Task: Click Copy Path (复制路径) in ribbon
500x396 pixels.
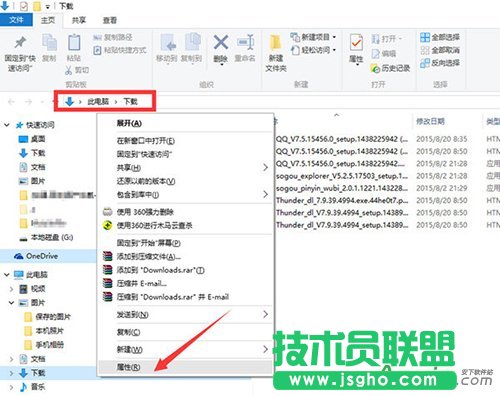Action: [113, 37]
